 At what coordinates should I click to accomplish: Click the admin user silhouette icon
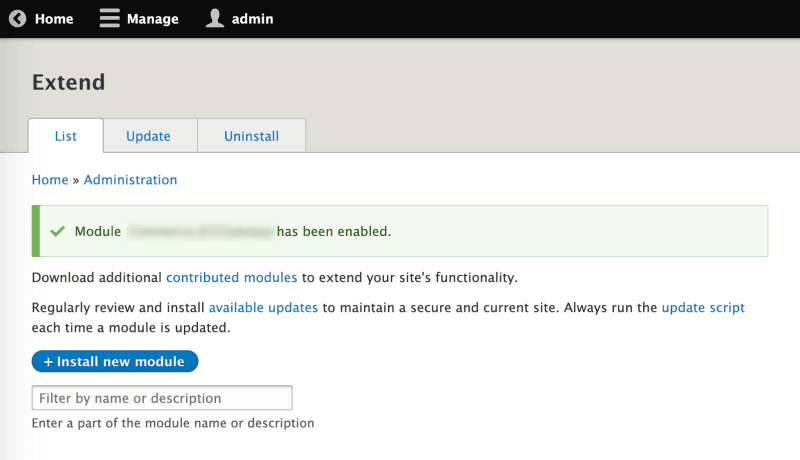click(x=214, y=19)
